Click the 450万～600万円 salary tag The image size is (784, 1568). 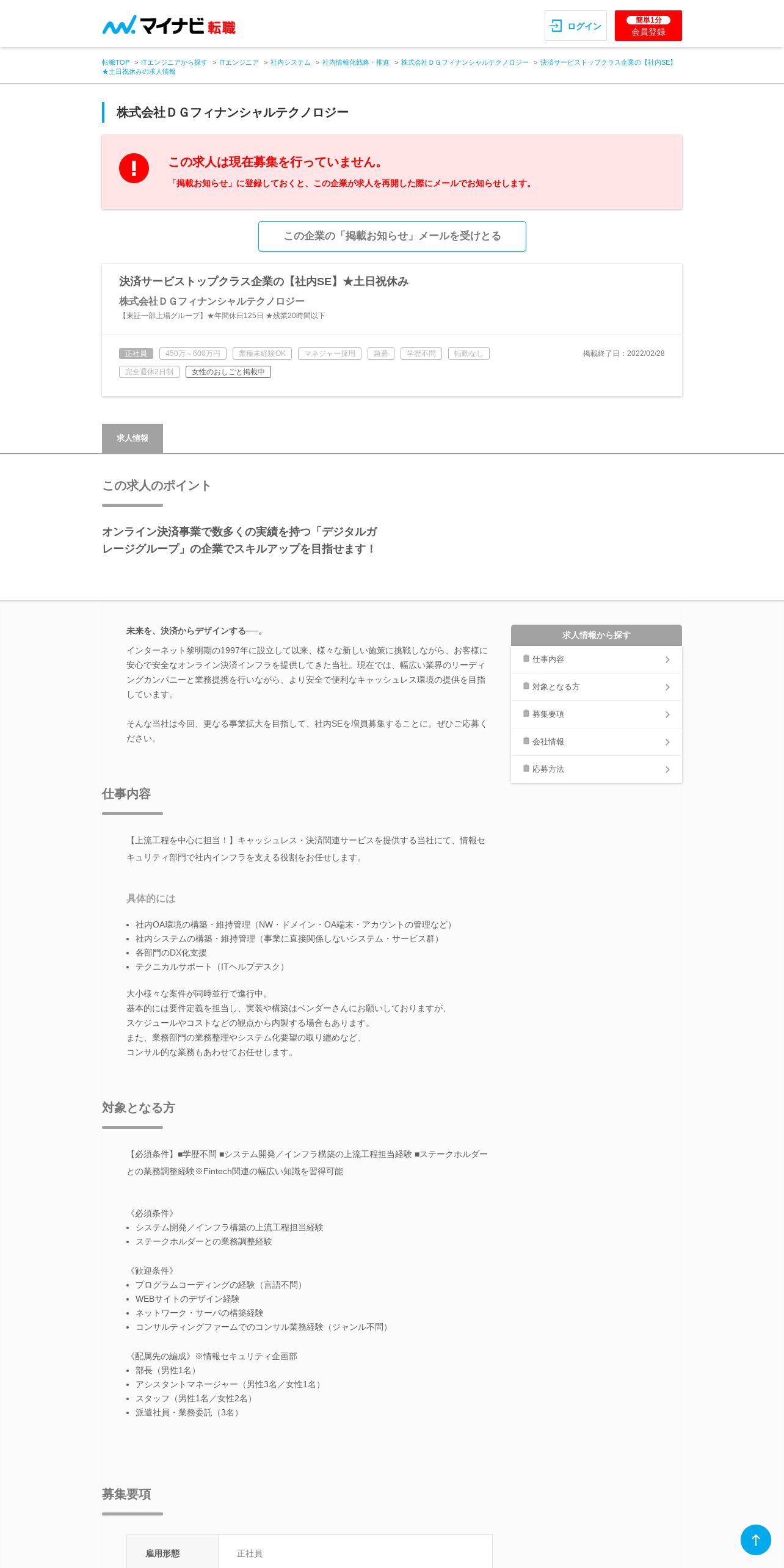coord(193,354)
